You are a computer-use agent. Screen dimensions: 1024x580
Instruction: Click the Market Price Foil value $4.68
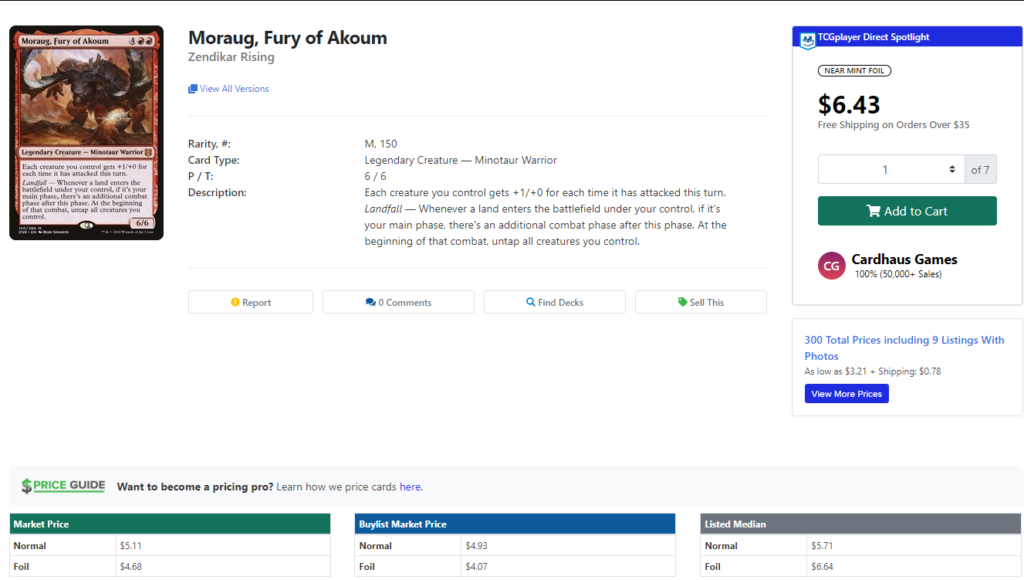[x=131, y=567]
